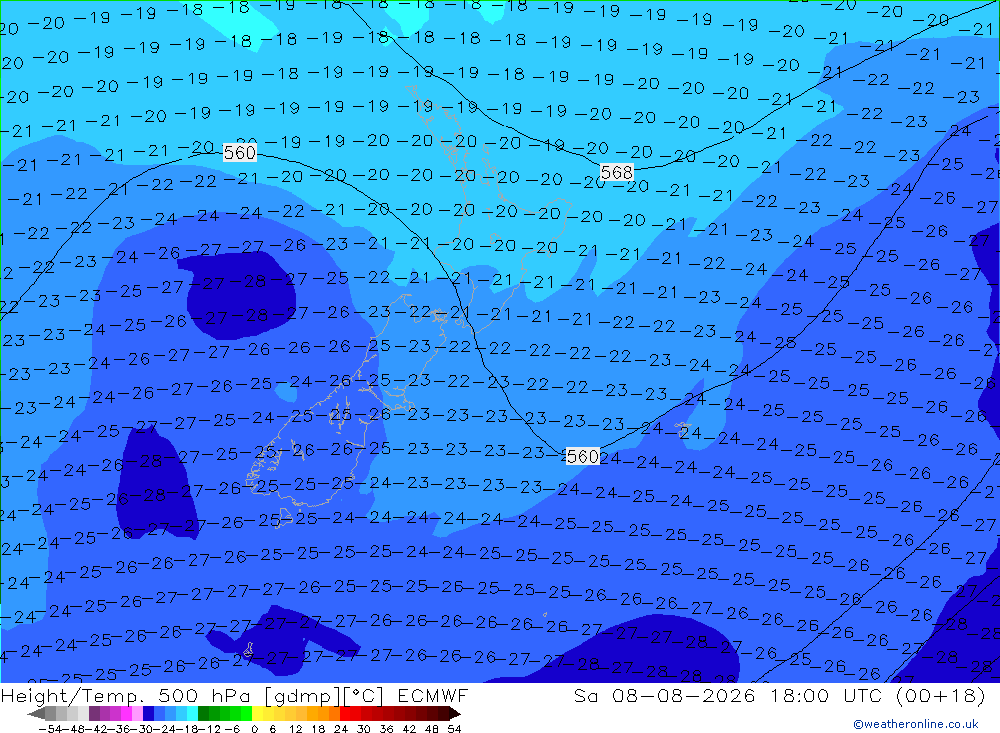Click the date 08-08-2026 in the caption
The height and width of the screenshot is (733, 1000).
coord(684,695)
